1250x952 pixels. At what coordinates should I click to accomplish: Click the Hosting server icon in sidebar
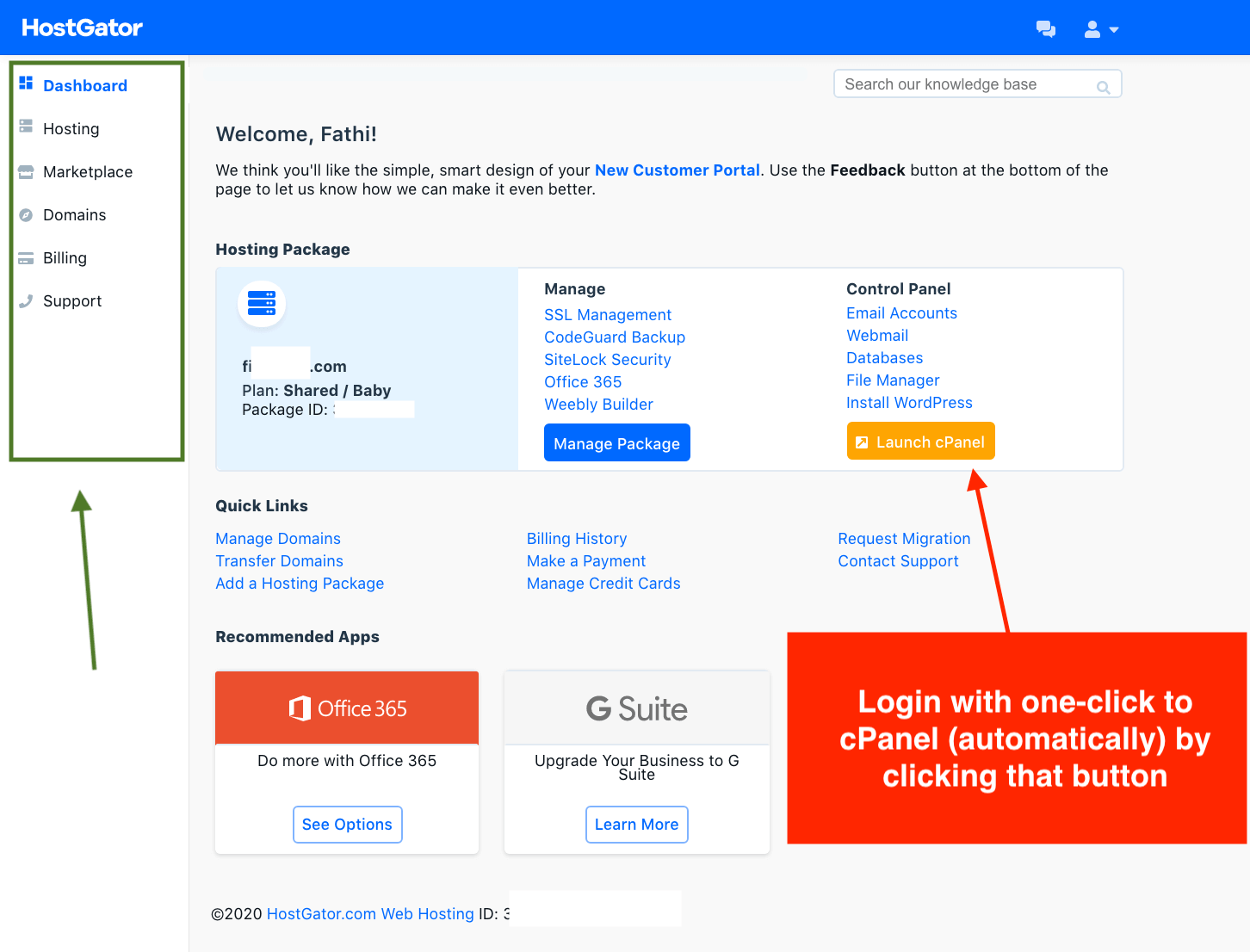26,127
